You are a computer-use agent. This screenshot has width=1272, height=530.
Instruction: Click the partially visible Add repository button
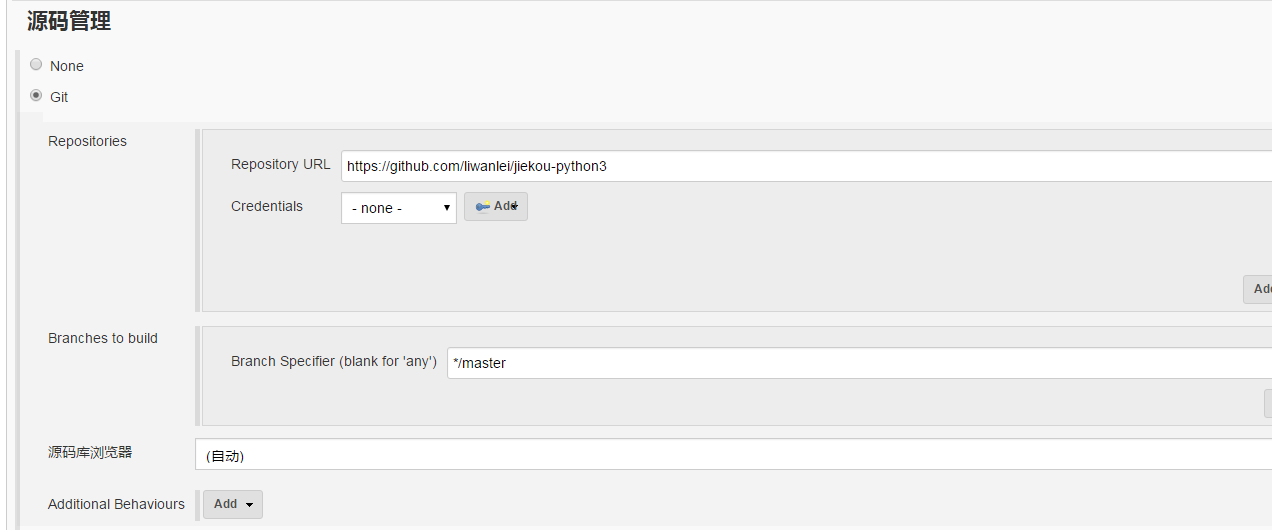[1258, 289]
